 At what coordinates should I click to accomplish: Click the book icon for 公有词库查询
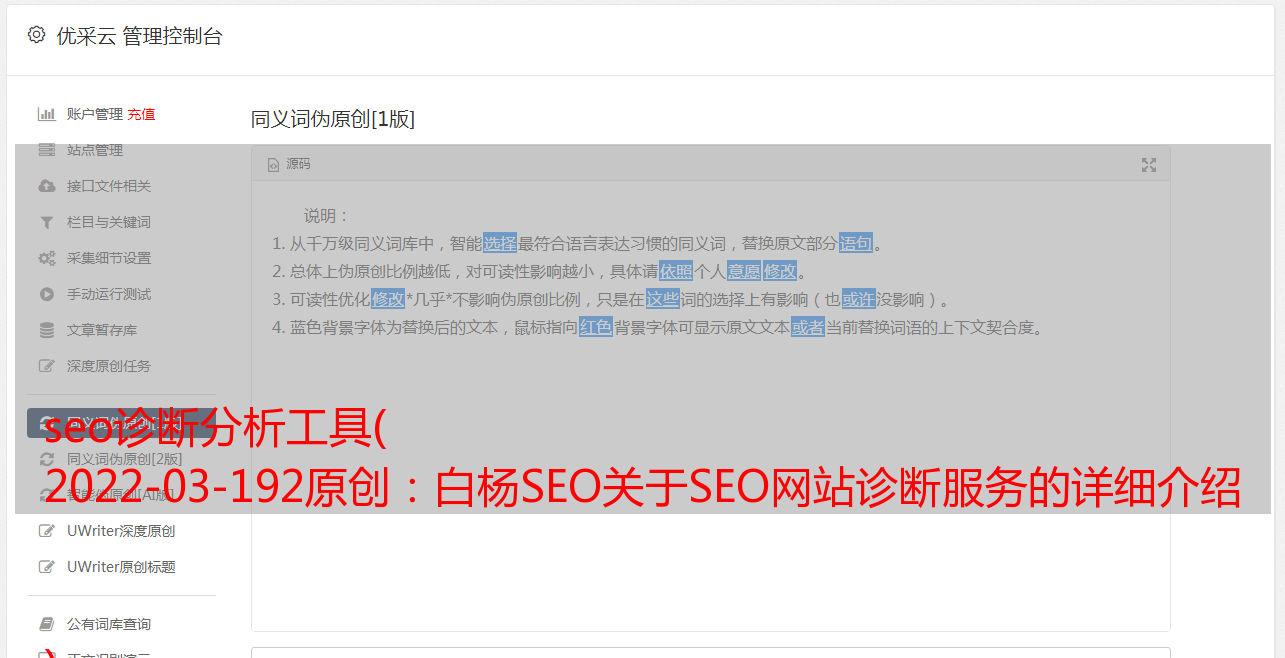click(x=46, y=624)
